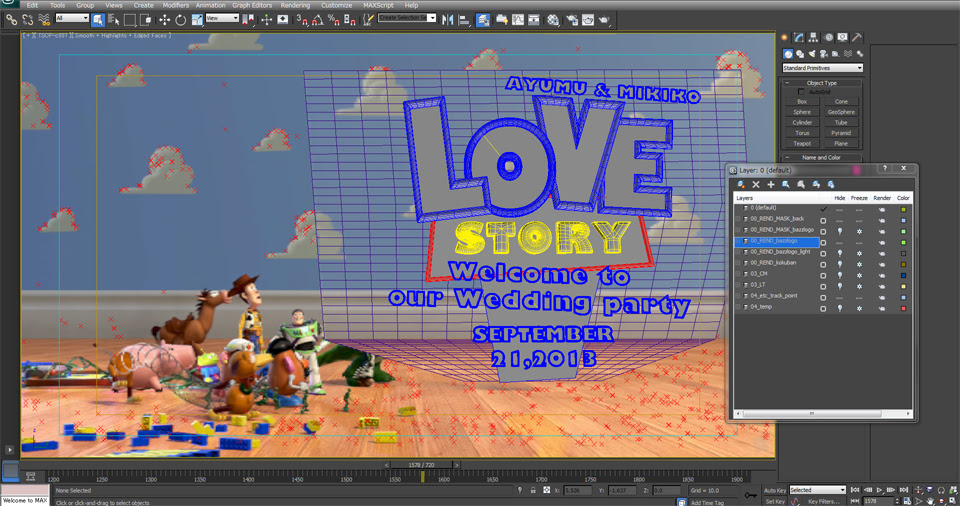Screen dimensions: 960x506
Task: Click the Unlink Selection icon
Action: [28, 20]
